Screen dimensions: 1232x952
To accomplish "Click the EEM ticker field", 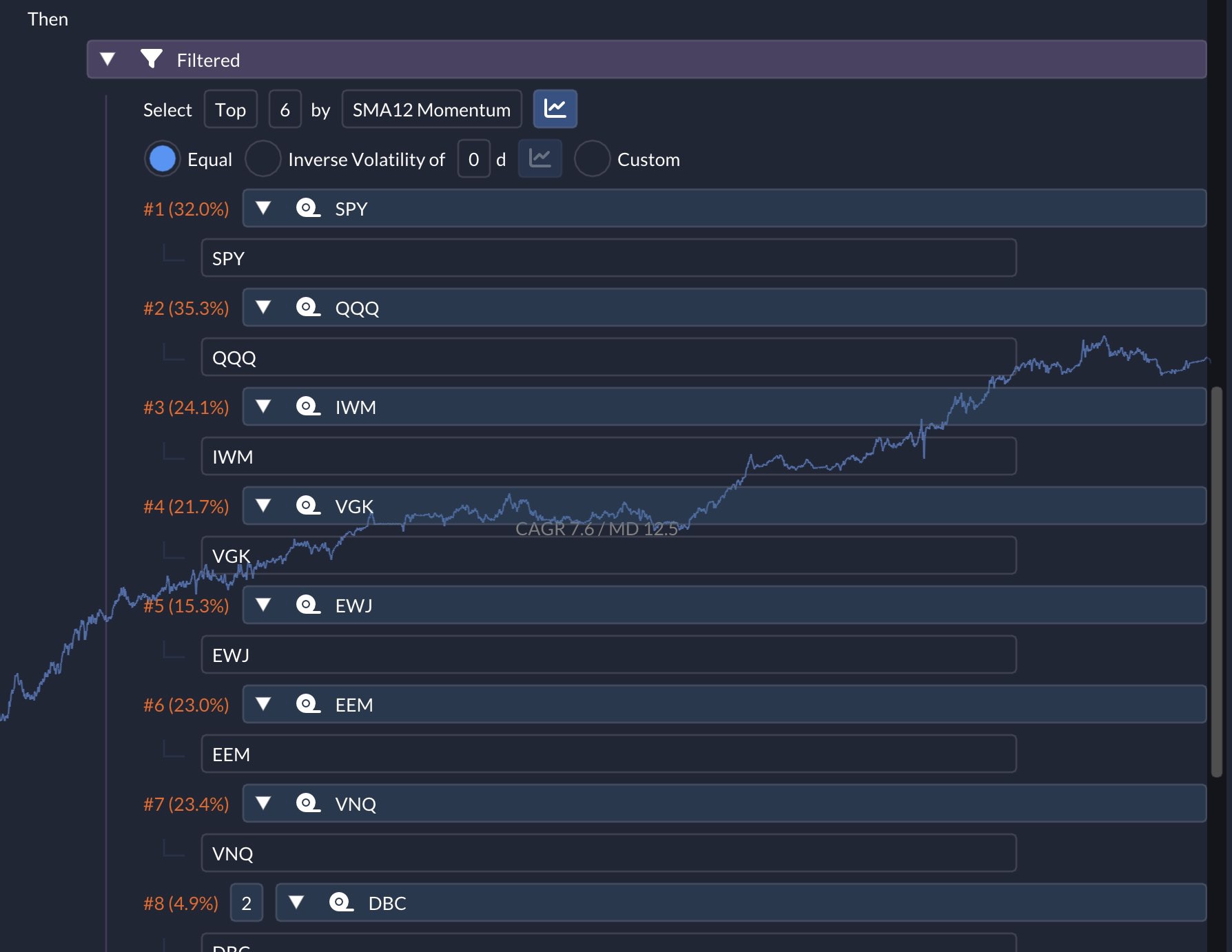I will [609, 754].
